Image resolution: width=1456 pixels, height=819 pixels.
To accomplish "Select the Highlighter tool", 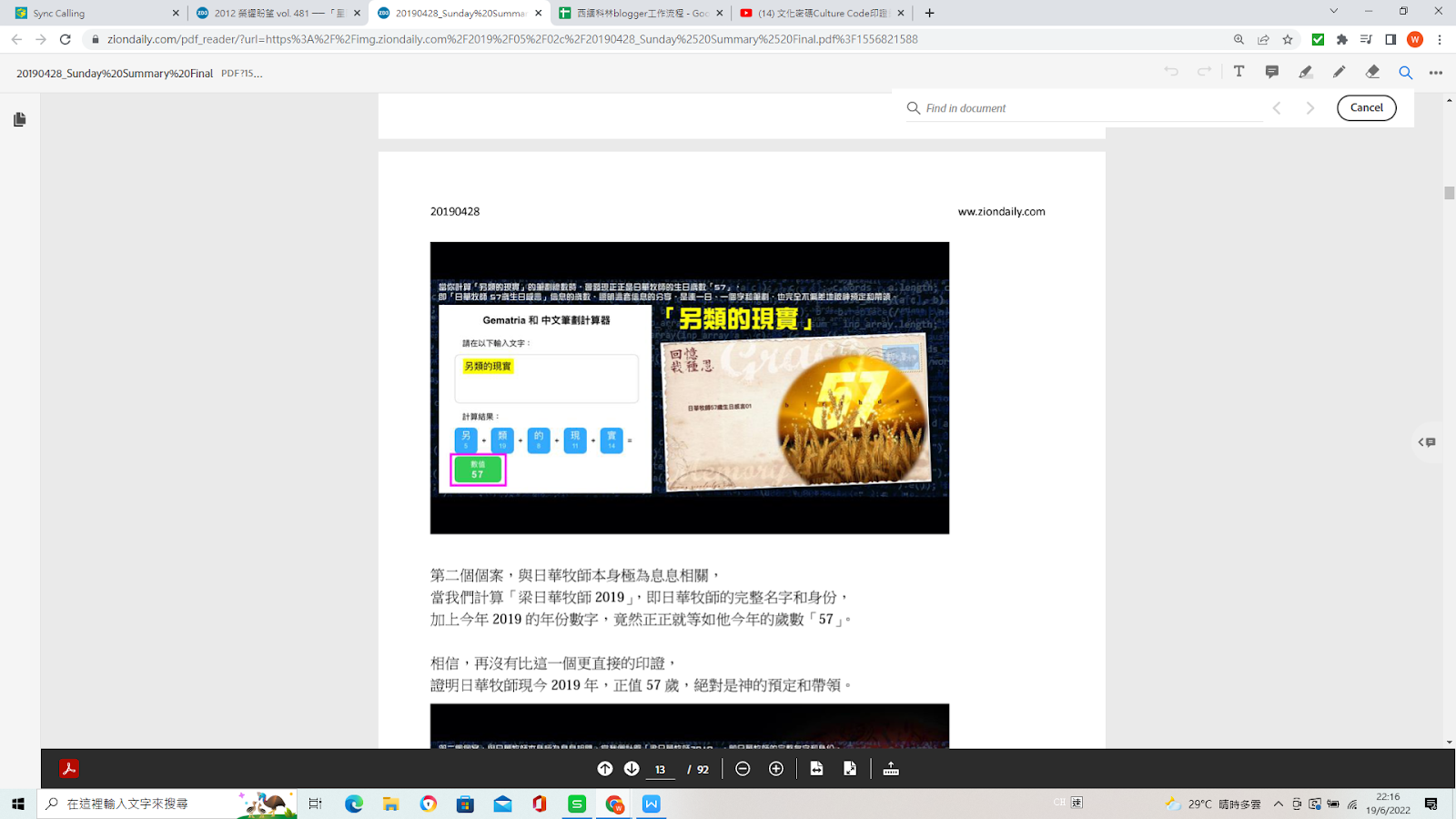I will pyautogui.click(x=1306, y=72).
